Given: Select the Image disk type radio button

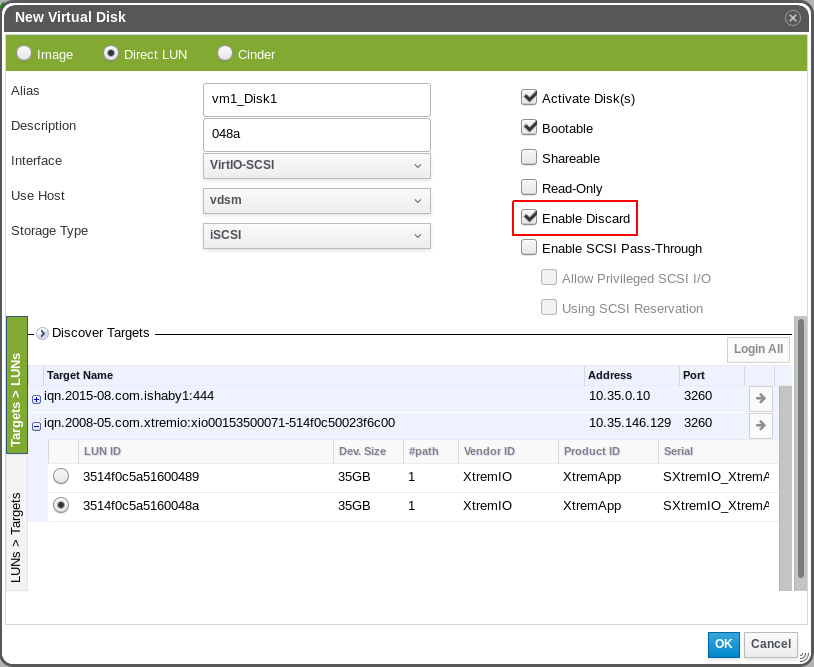Looking at the screenshot, I should click(24, 54).
